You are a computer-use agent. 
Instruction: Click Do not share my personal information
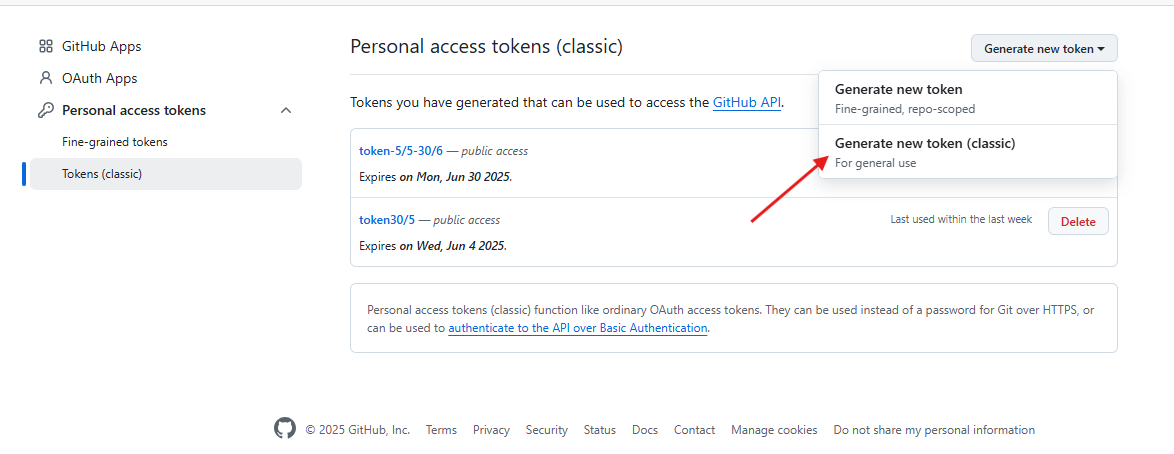click(x=934, y=430)
